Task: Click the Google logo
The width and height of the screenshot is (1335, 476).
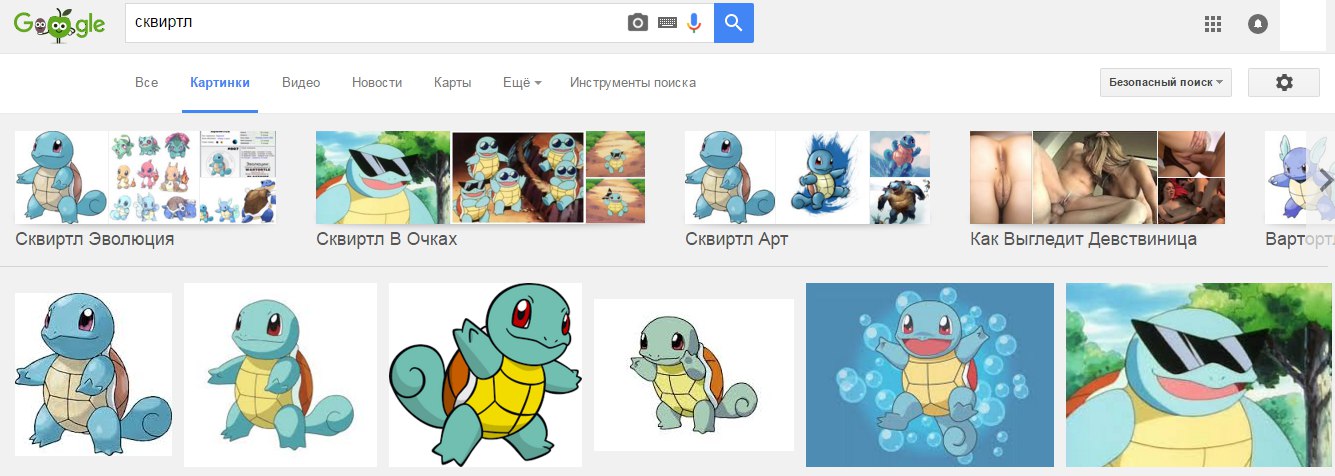Action: (x=59, y=24)
